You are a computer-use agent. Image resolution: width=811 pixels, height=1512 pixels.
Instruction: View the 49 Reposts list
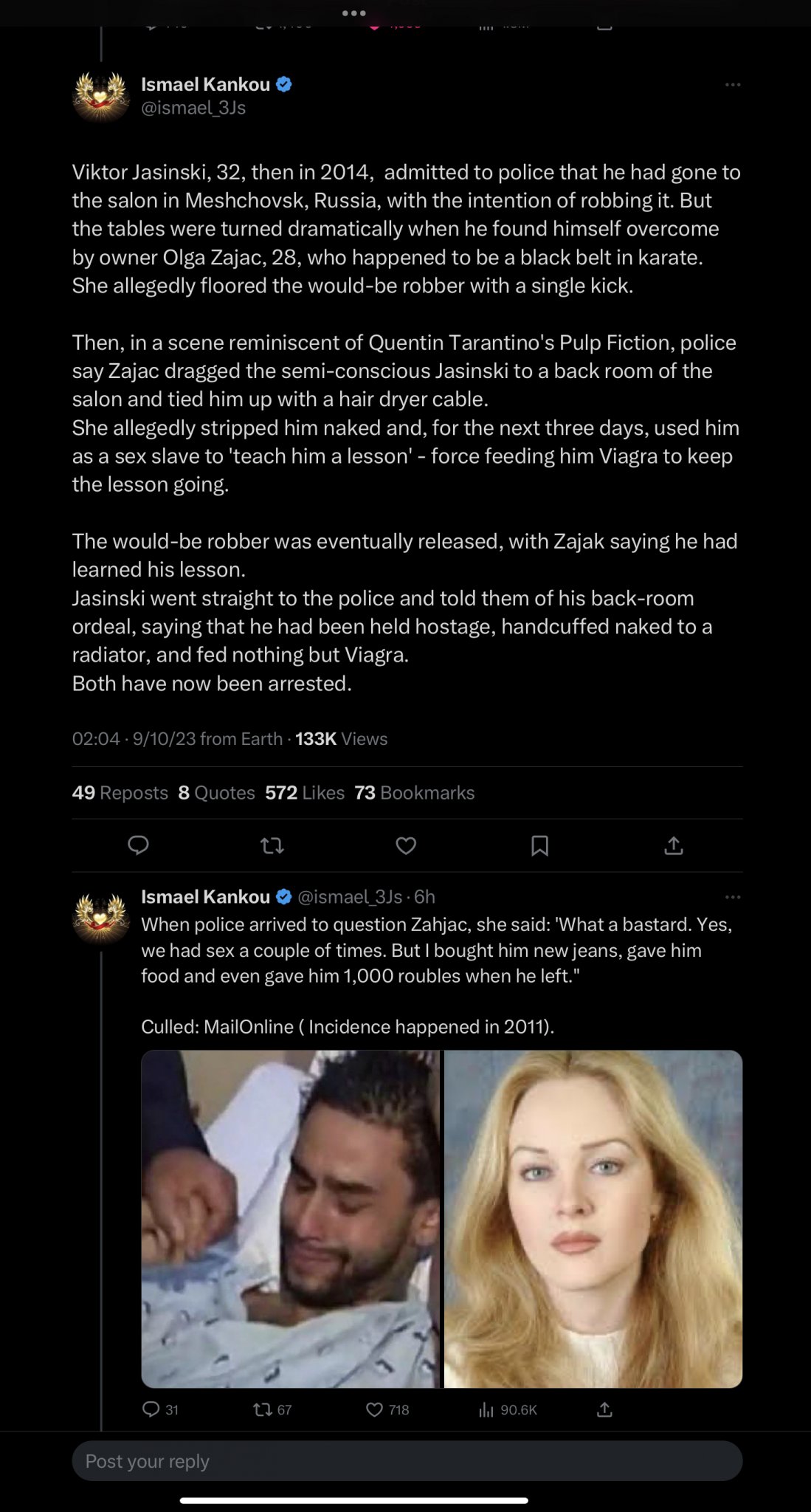[120, 793]
